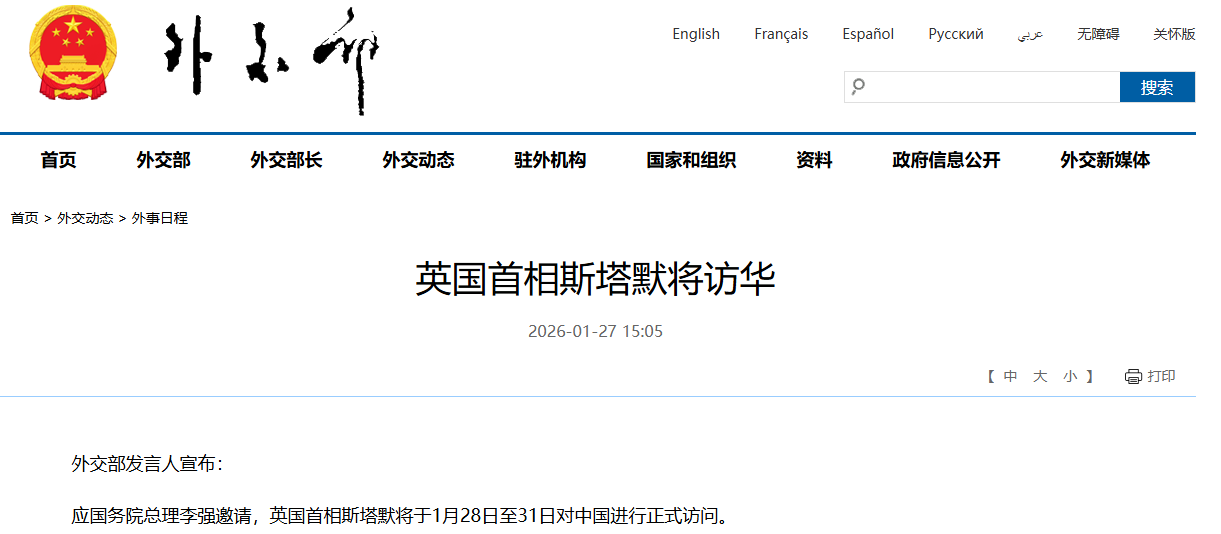Click the printer icon
The width and height of the screenshot is (1221, 534).
pyautogui.click(x=1132, y=377)
